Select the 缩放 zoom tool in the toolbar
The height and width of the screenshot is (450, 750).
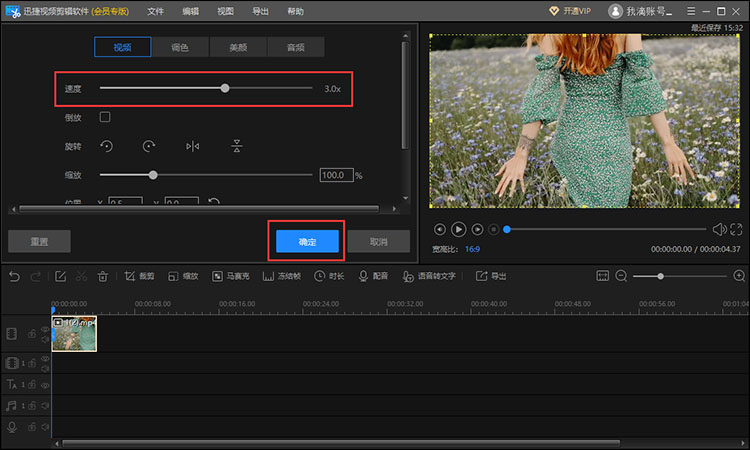183,276
